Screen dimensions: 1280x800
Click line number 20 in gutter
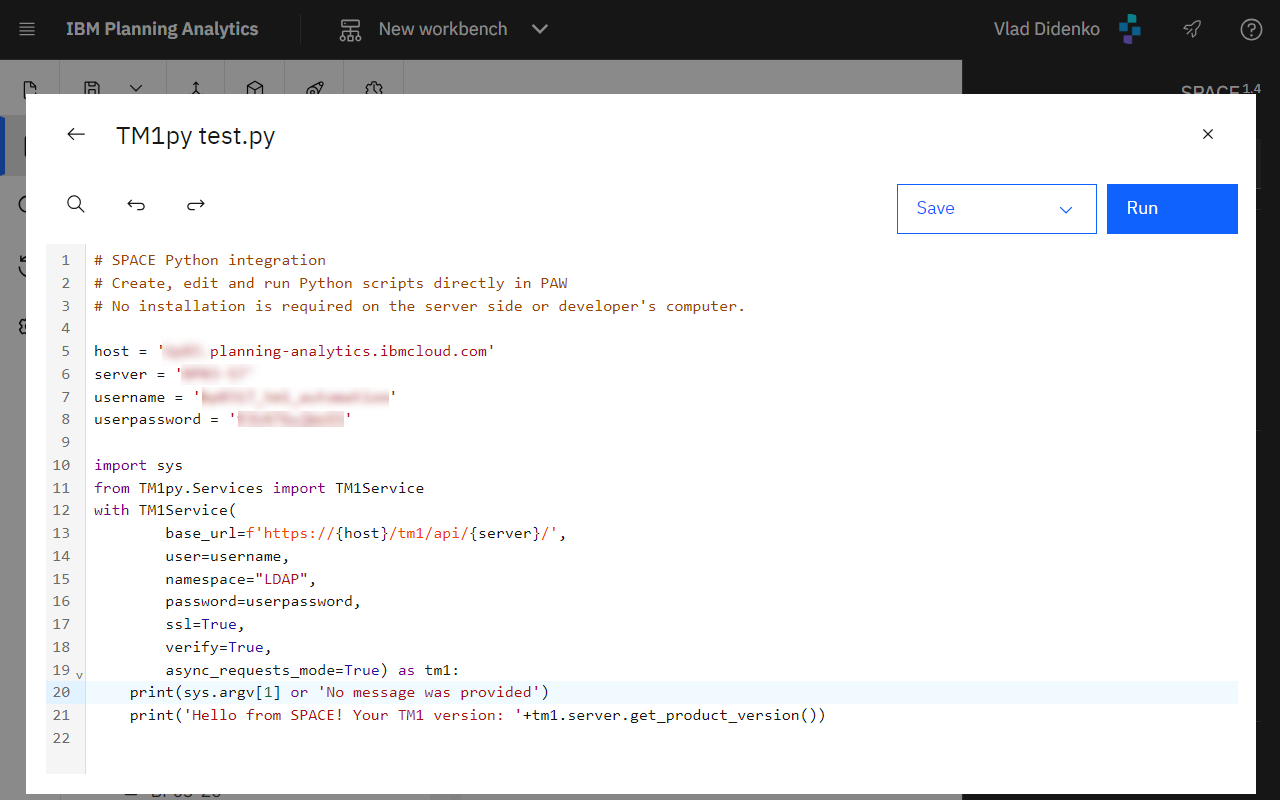pyautogui.click(x=61, y=692)
